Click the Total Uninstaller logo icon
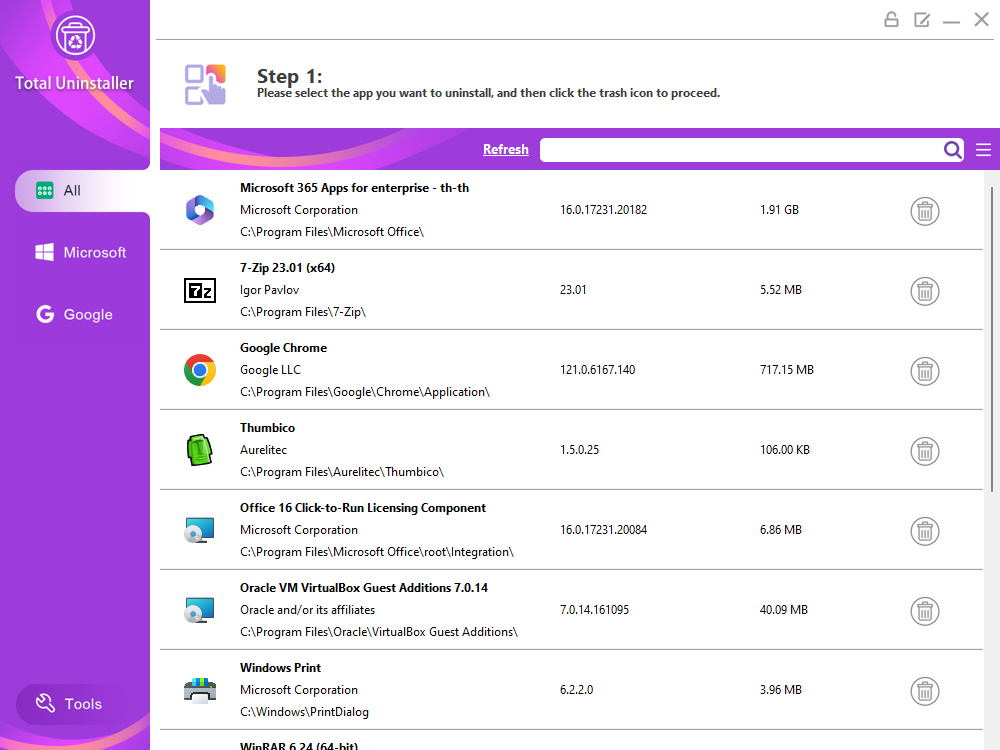This screenshot has height=750, width=1000. [x=75, y=36]
